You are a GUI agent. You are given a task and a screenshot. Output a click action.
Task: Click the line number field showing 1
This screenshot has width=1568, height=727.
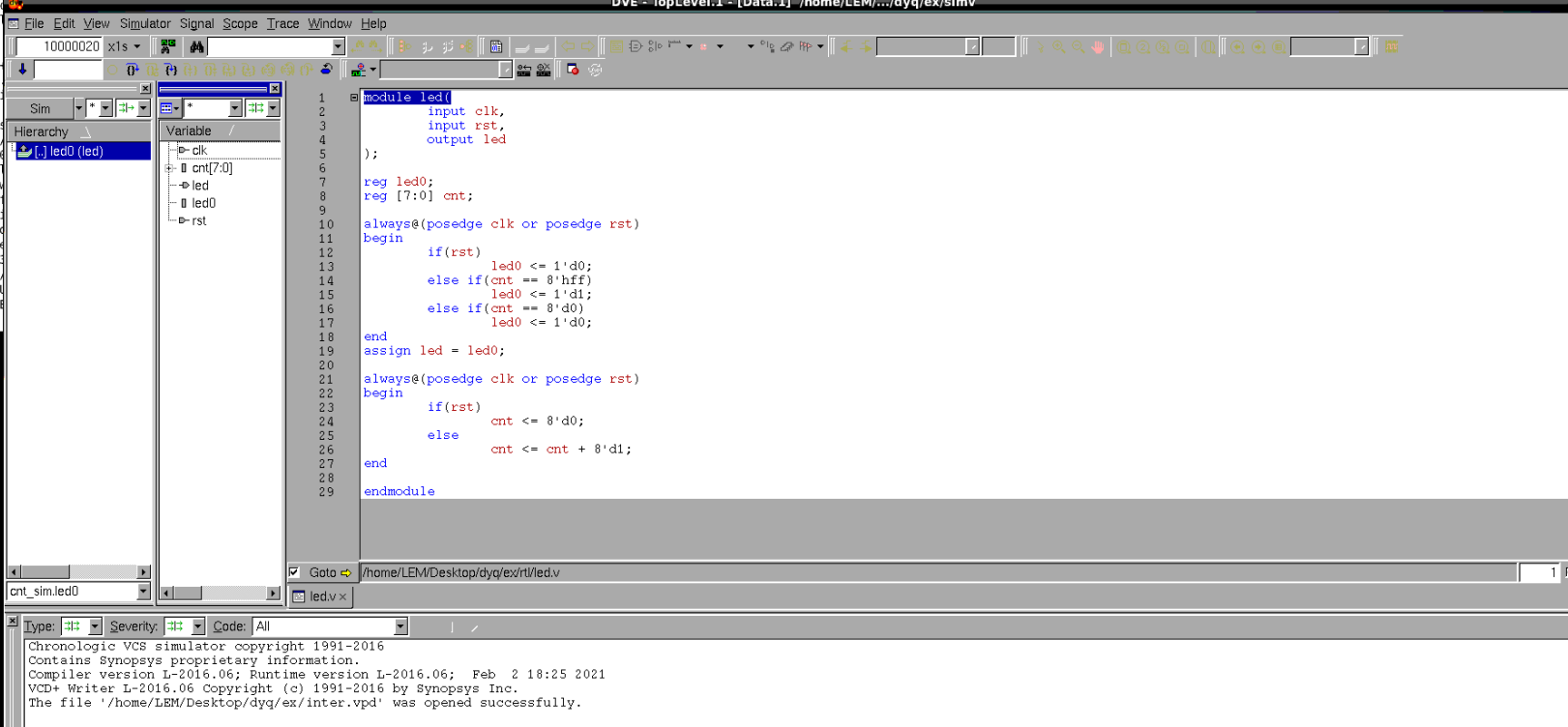tap(1539, 572)
